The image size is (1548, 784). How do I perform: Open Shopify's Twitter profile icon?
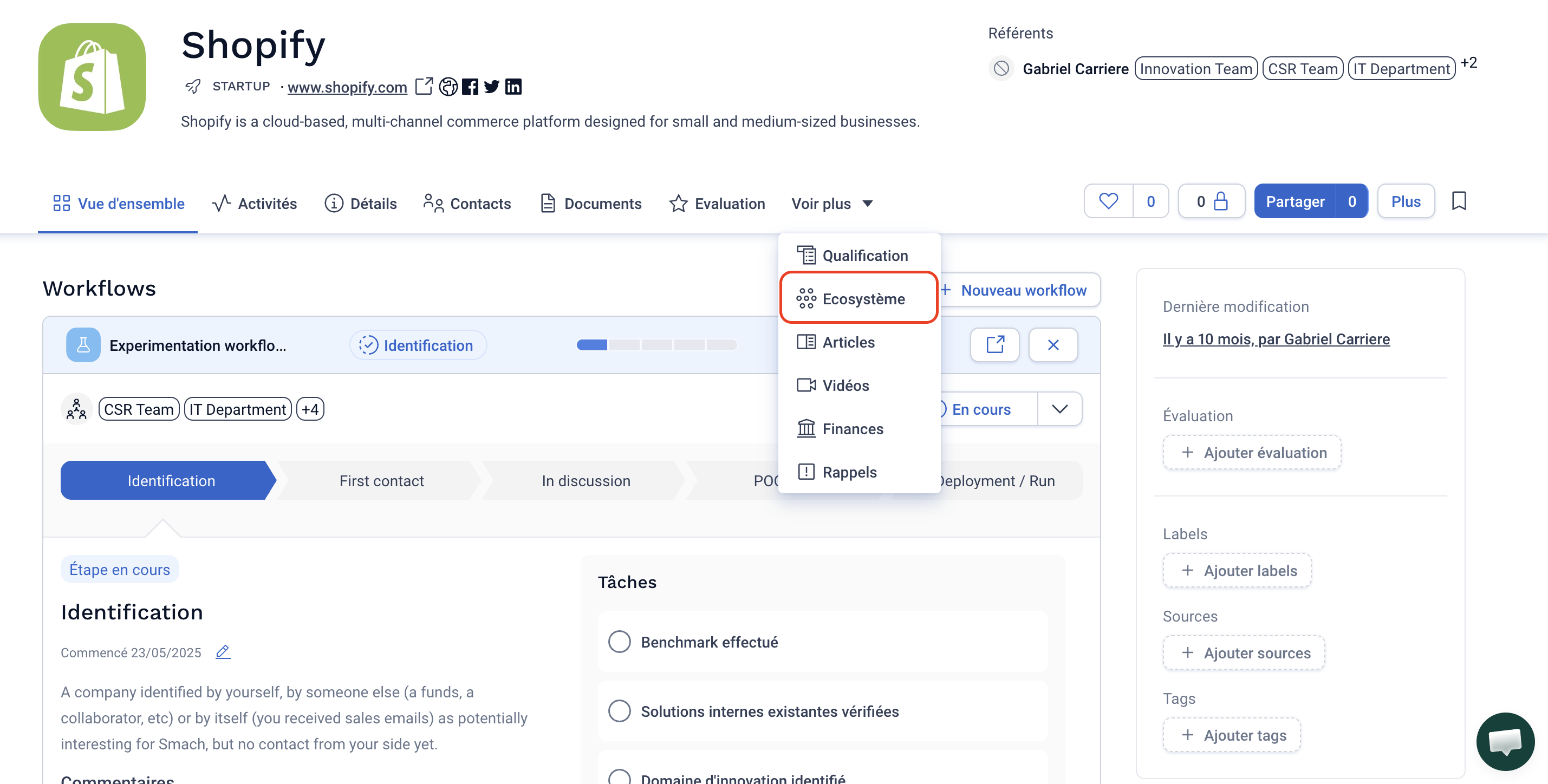(492, 87)
